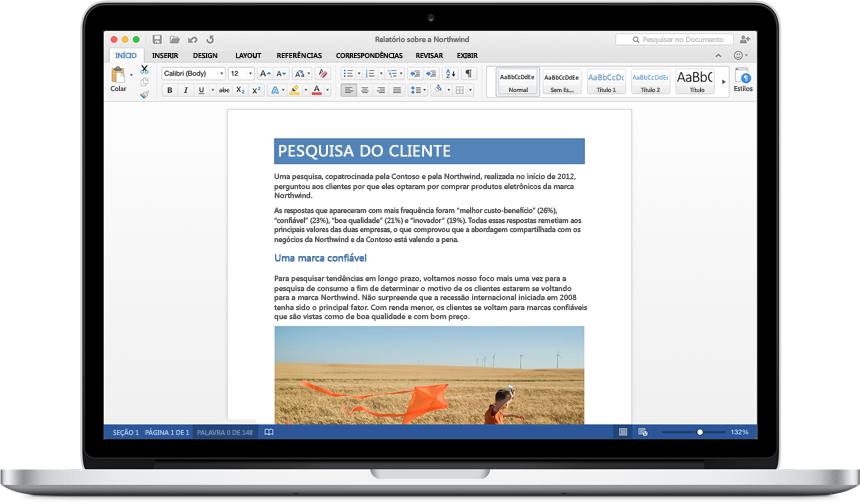The image size is (860, 503).
Task: Open the font size 12 dropdown
Action: click(x=241, y=73)
